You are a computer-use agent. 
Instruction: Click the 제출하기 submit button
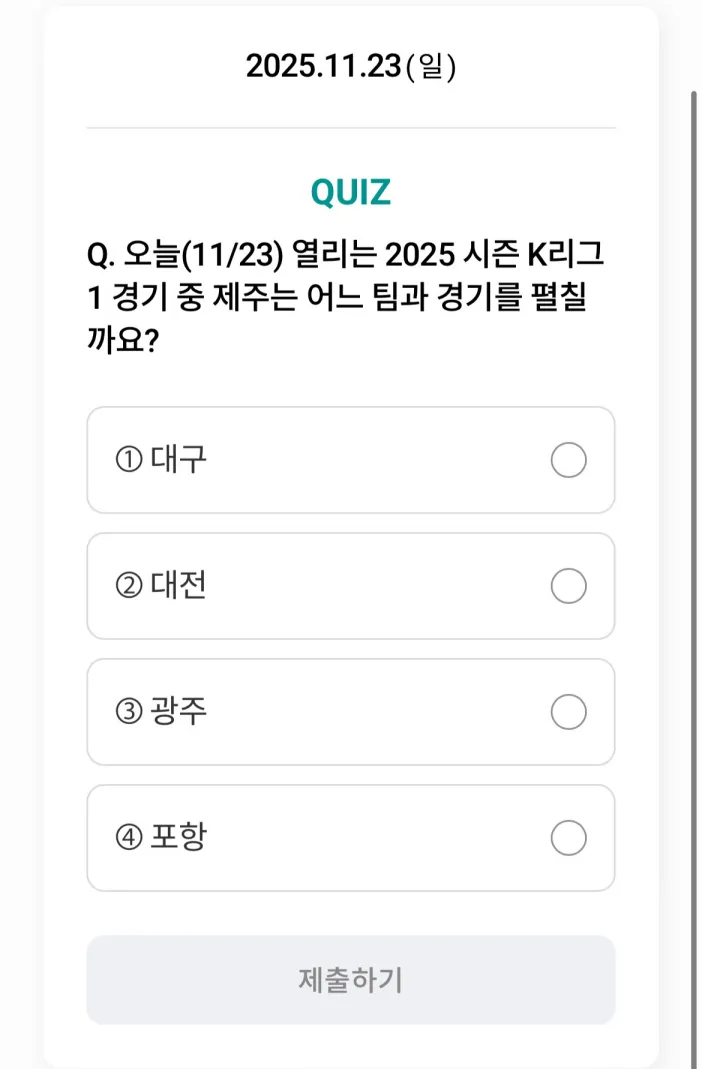(351, 980)
